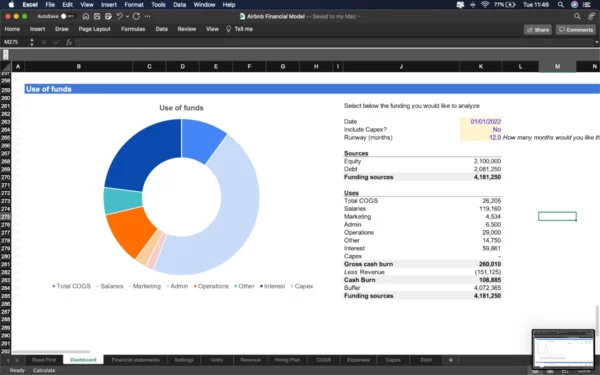Click the Runway months value 12.0
The width and height of the screenshot is (600, 375).
click(481, 137)
